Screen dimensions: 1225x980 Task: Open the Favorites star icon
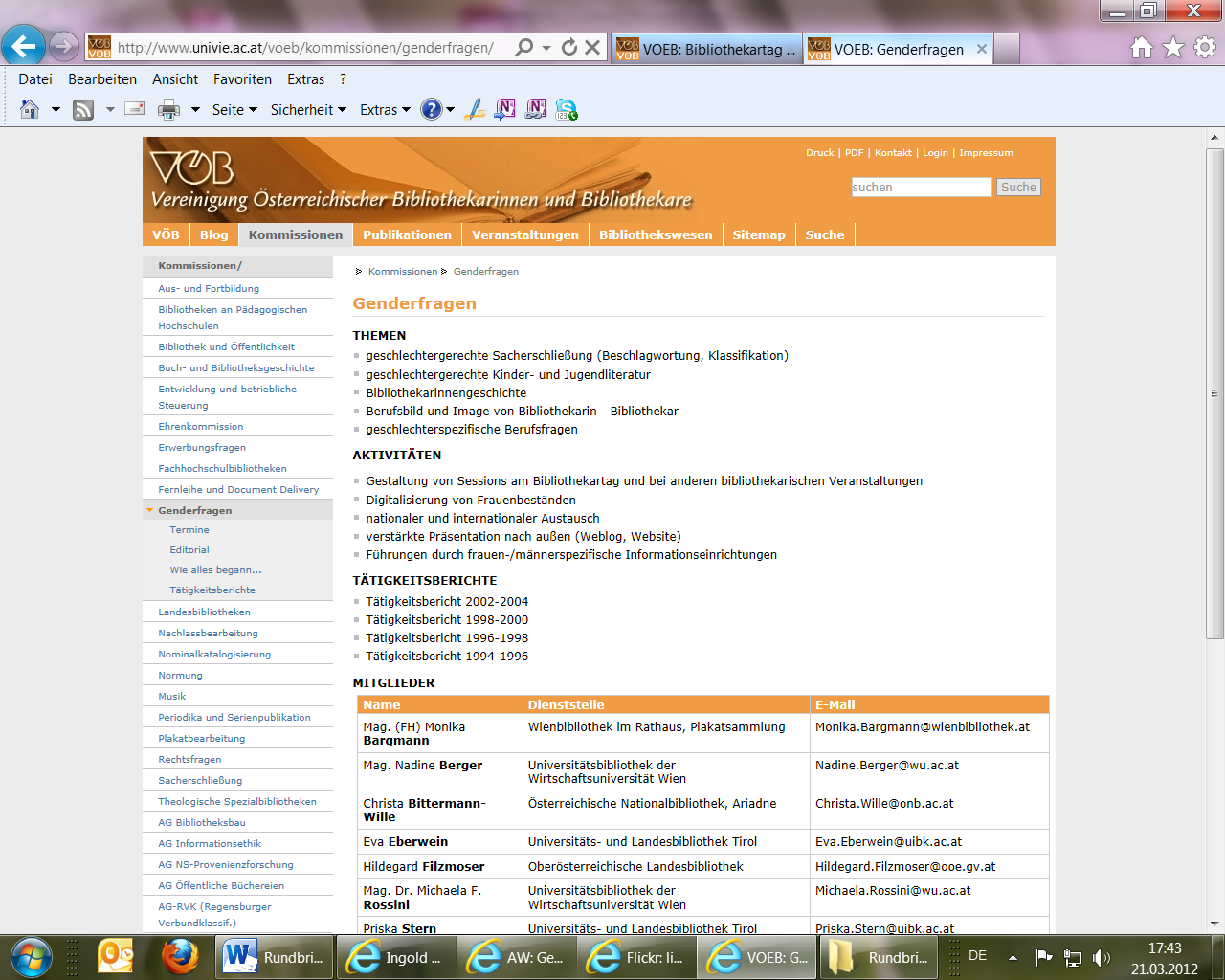[1173, 47]
